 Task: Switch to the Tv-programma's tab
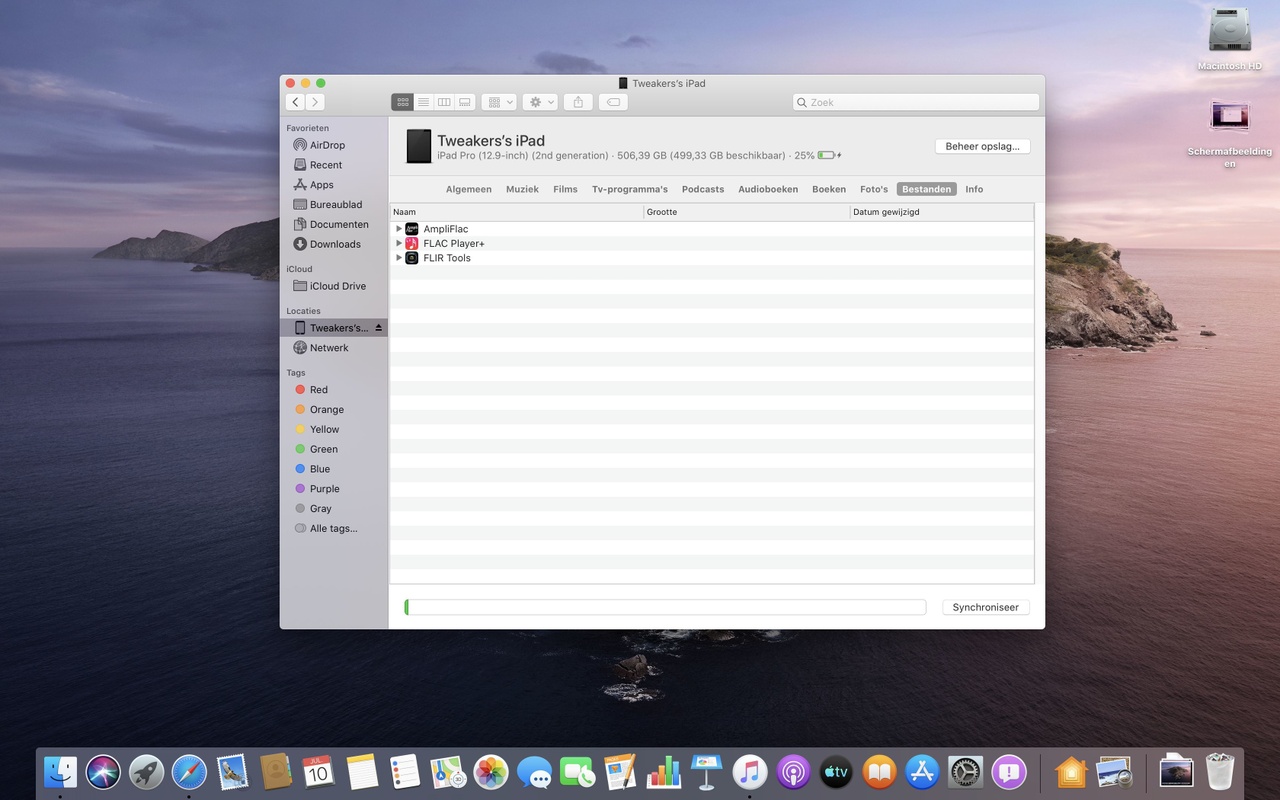(630, 189)
